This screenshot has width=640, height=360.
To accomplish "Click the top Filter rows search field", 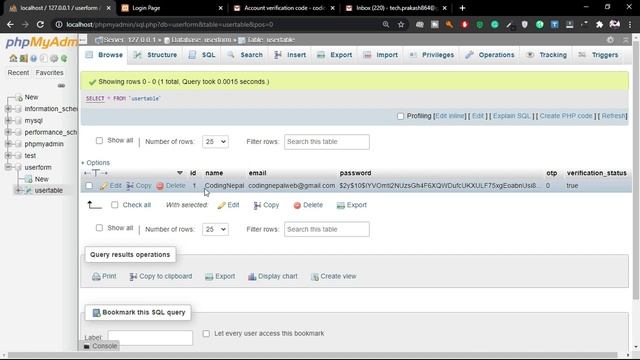I will [327, 142].
